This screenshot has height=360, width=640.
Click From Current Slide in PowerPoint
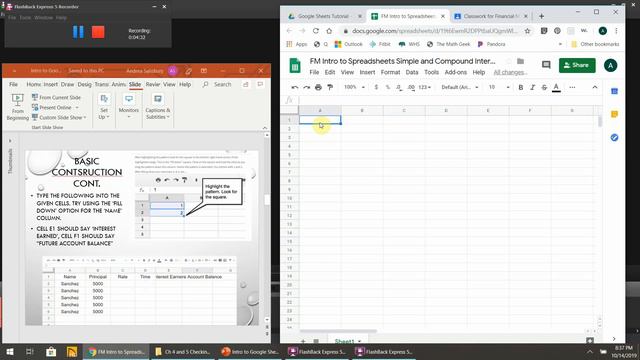(56, 97)
